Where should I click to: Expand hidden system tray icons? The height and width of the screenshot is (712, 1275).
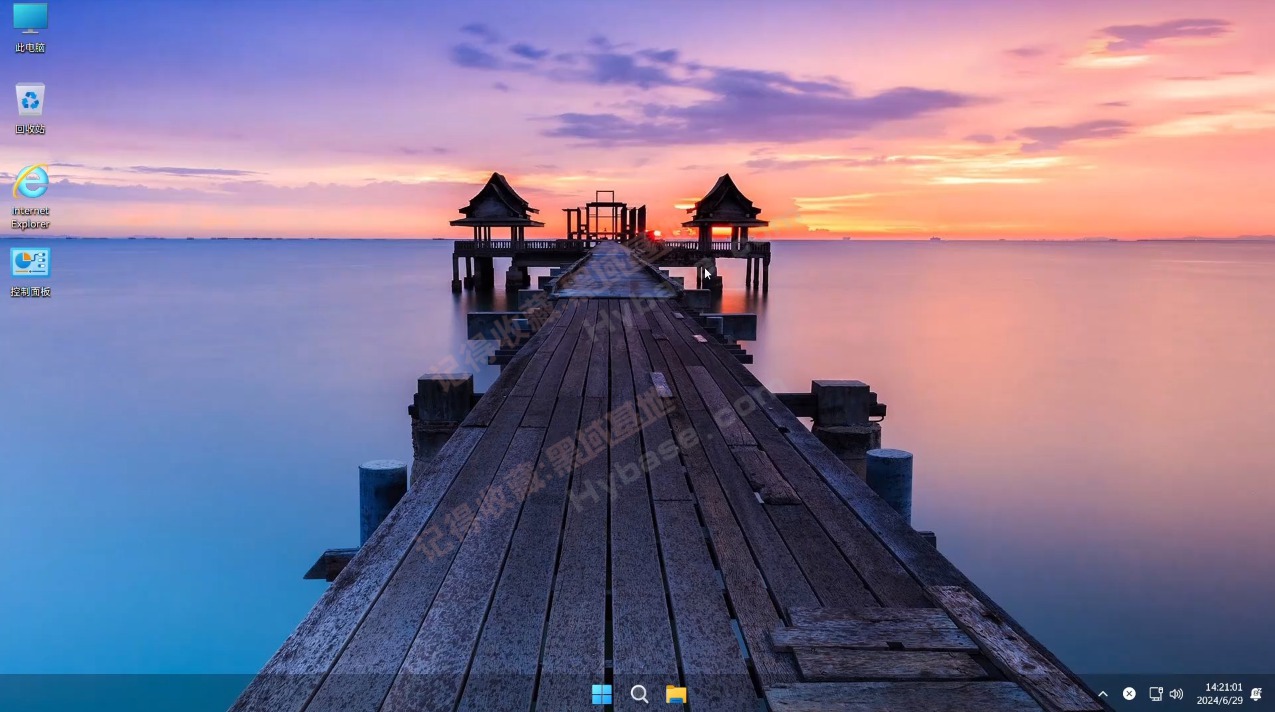click(x=1103, y=694)
